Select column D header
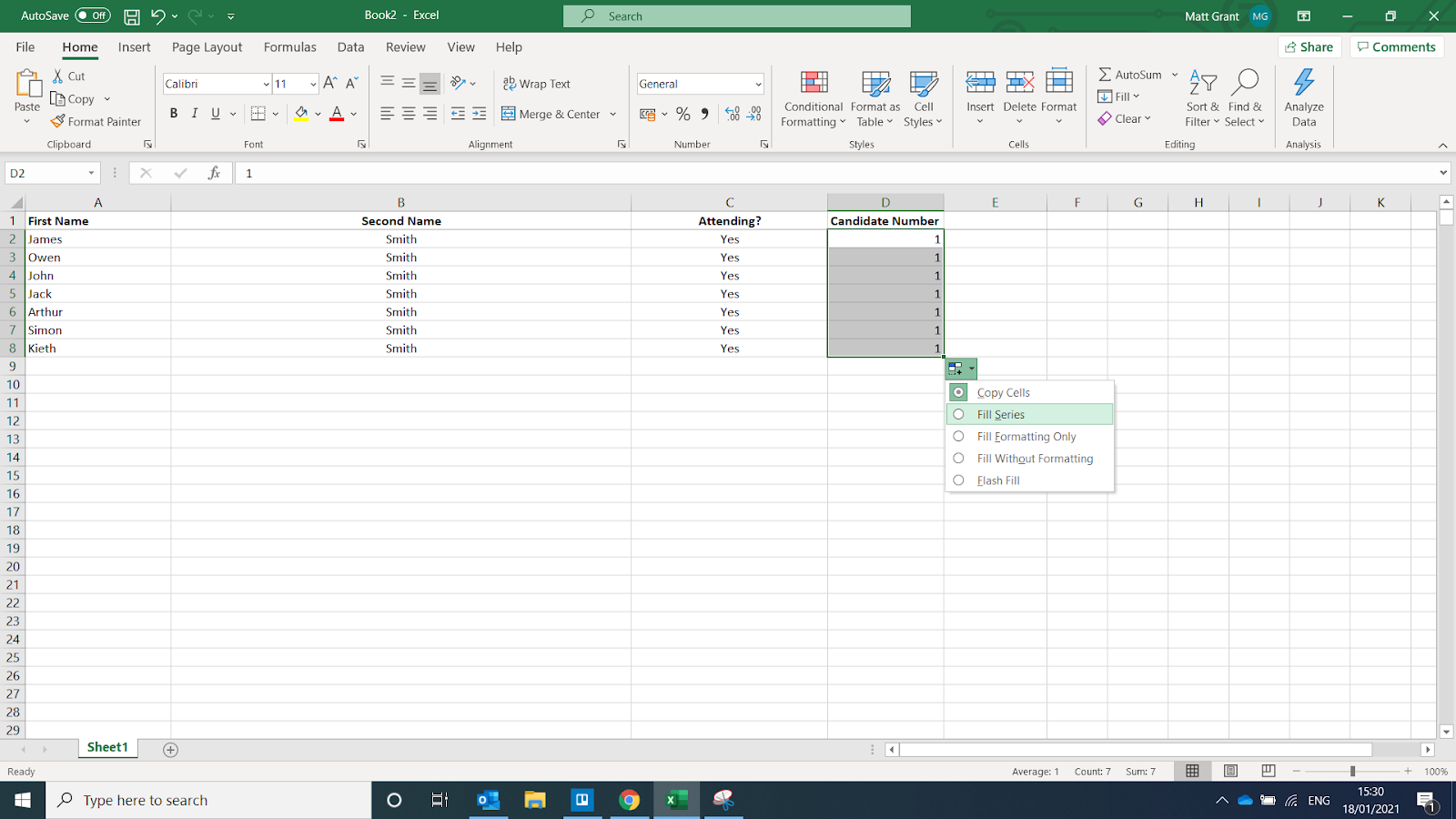 pyautogui.click(x=885, y=202)
